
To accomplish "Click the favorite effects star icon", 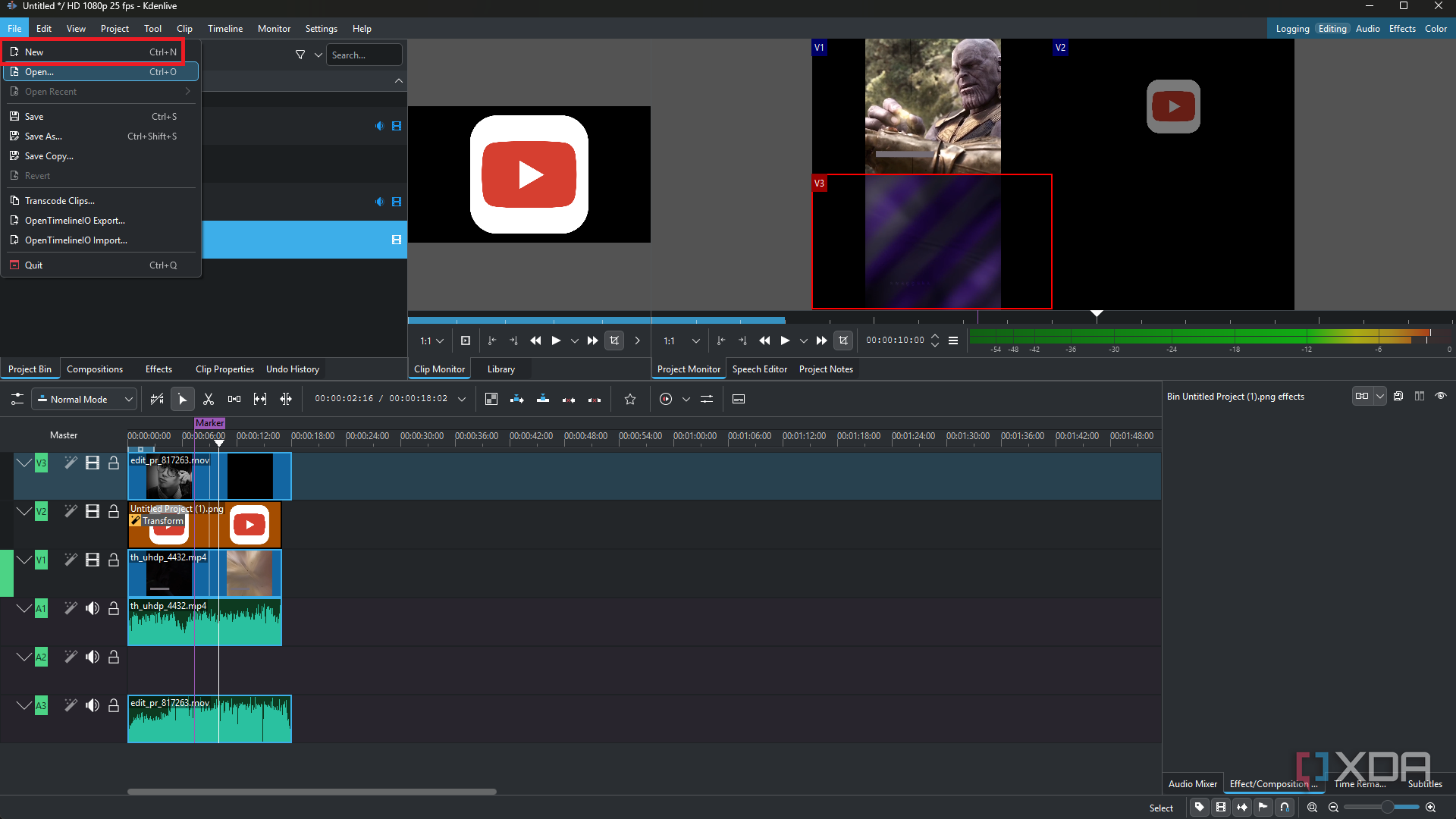I will click(630, 400).
